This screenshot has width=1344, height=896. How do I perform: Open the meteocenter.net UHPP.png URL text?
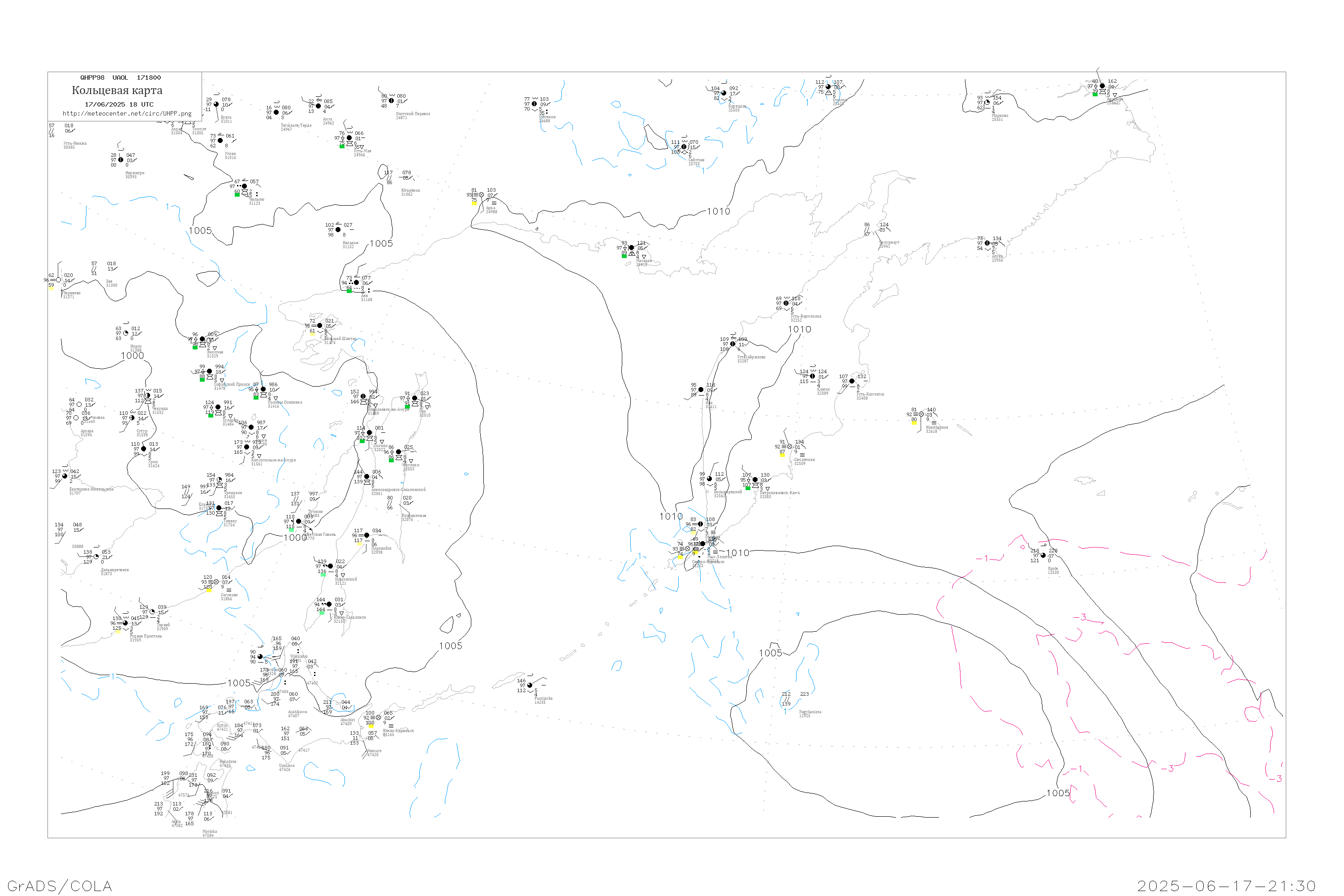(127, 113)
